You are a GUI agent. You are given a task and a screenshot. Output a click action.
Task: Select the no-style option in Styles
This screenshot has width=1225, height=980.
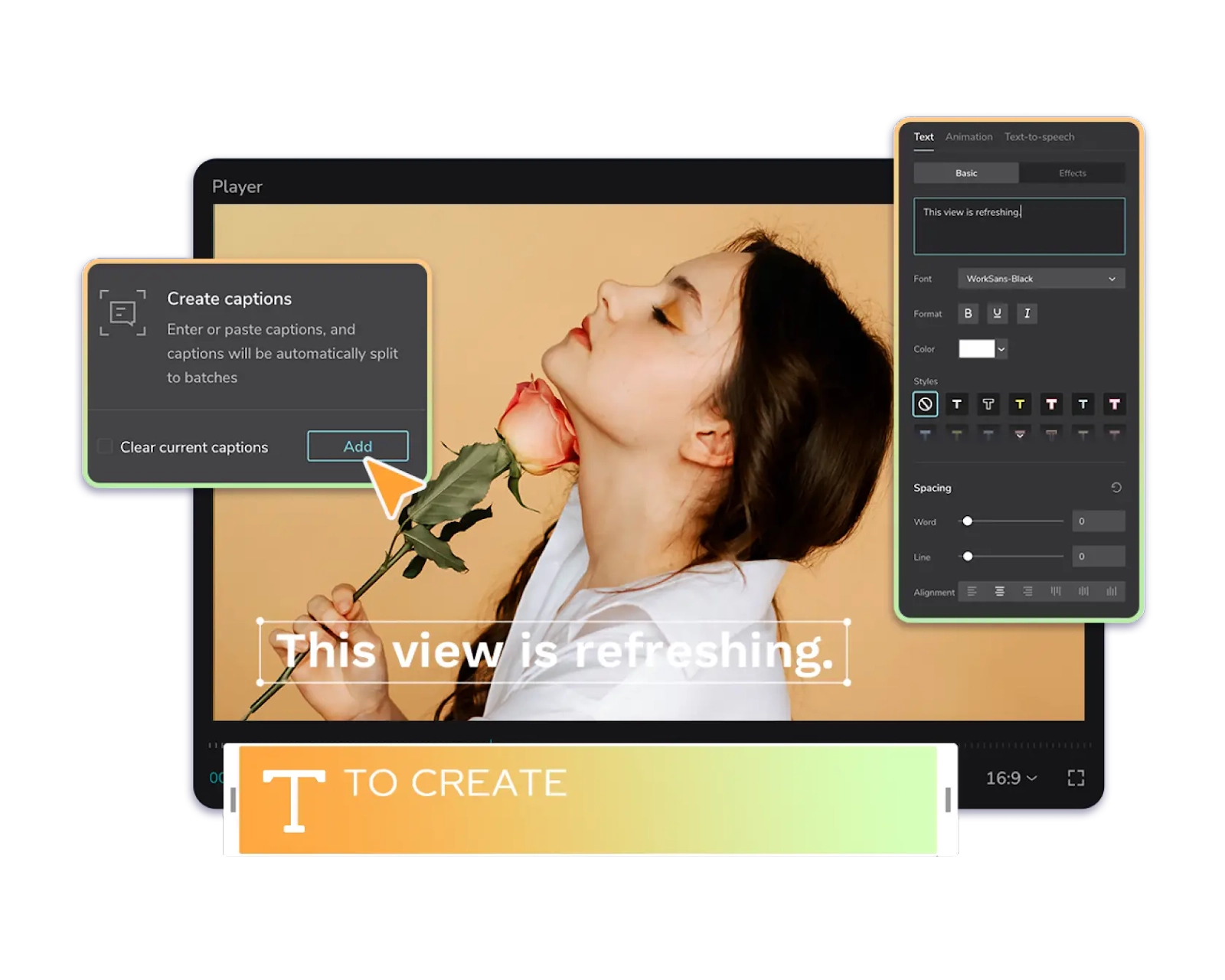click(x=925, y=405)
